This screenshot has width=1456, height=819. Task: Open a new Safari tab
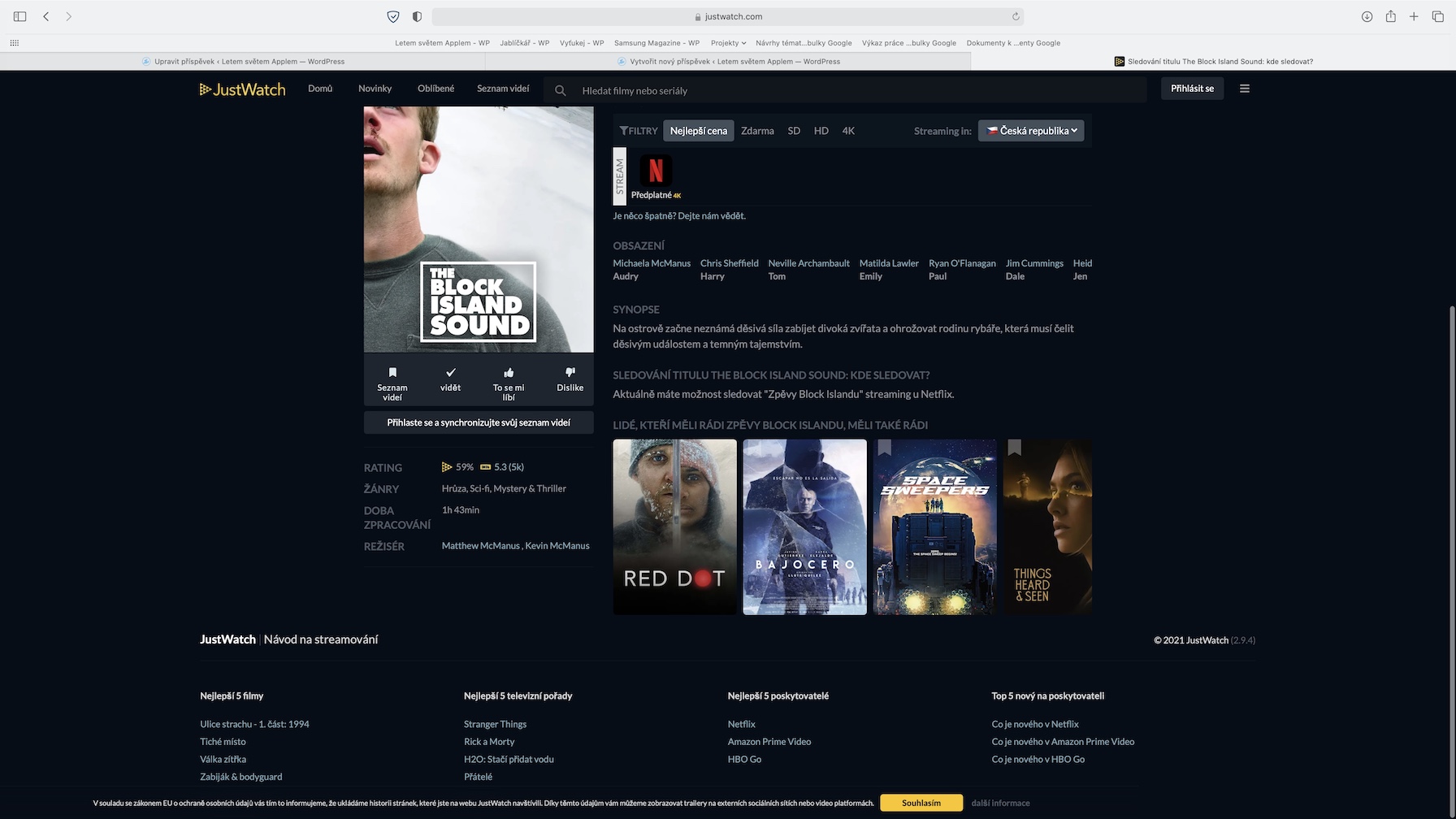[x=1415, y=16]
